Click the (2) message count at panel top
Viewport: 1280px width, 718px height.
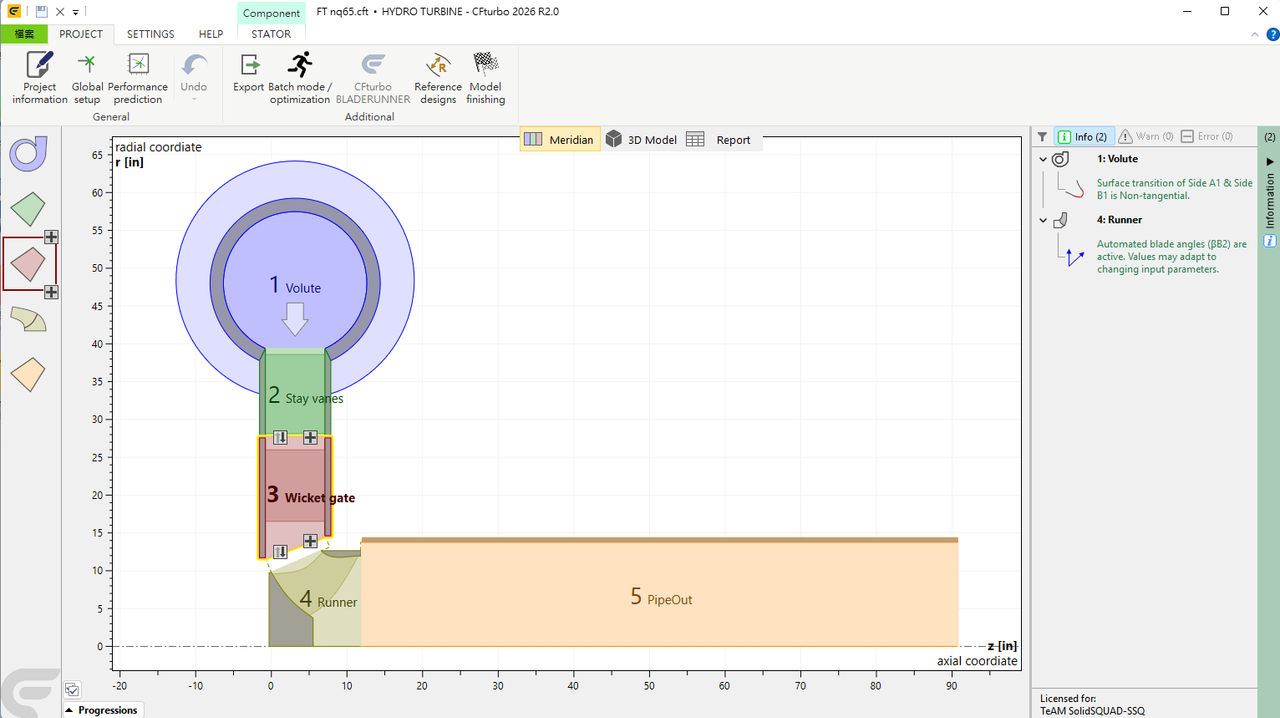coord(1270,136)
